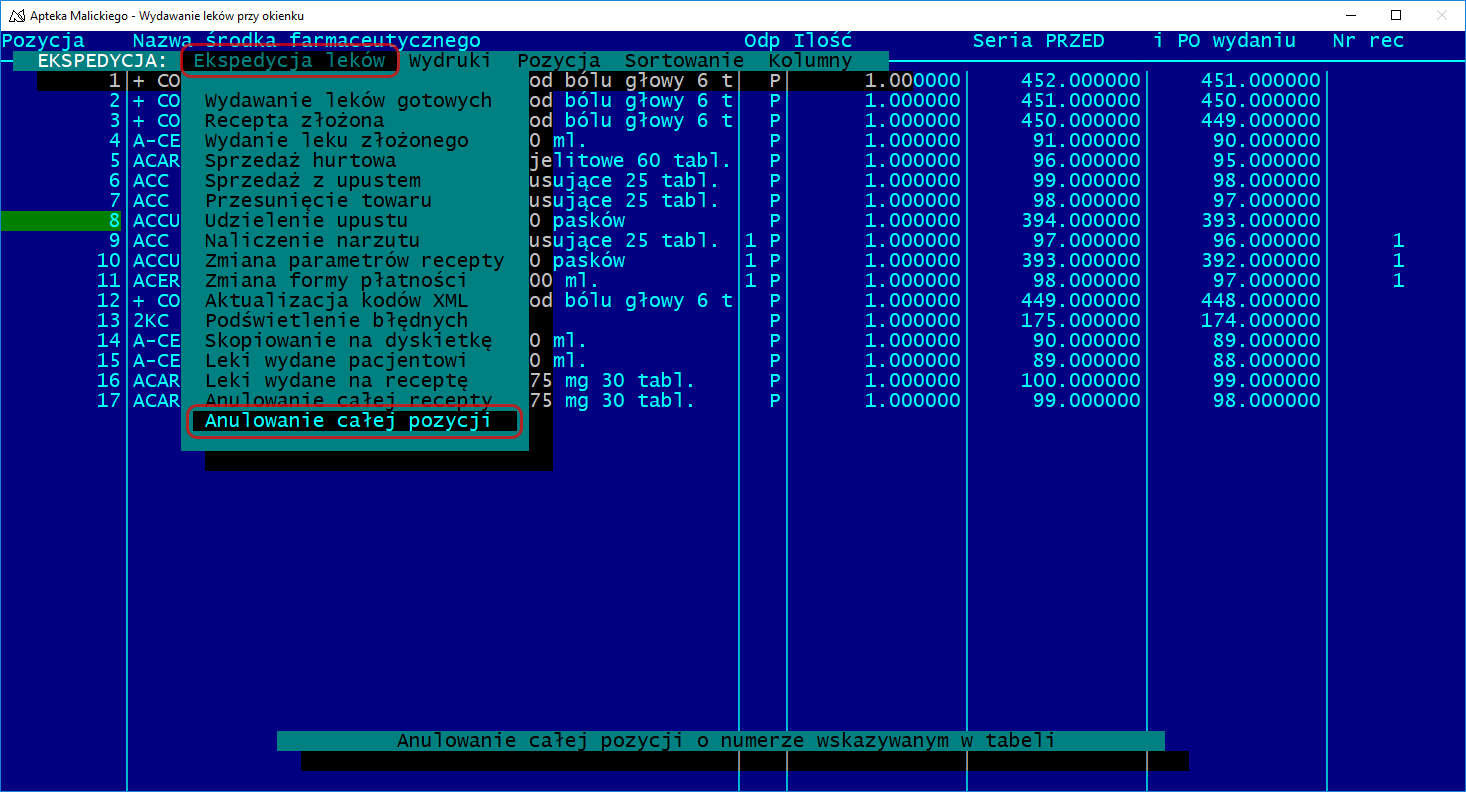Click the app icon in title bar
Viewport: 1466px width, 792px height.
click(x=16, y=16)
